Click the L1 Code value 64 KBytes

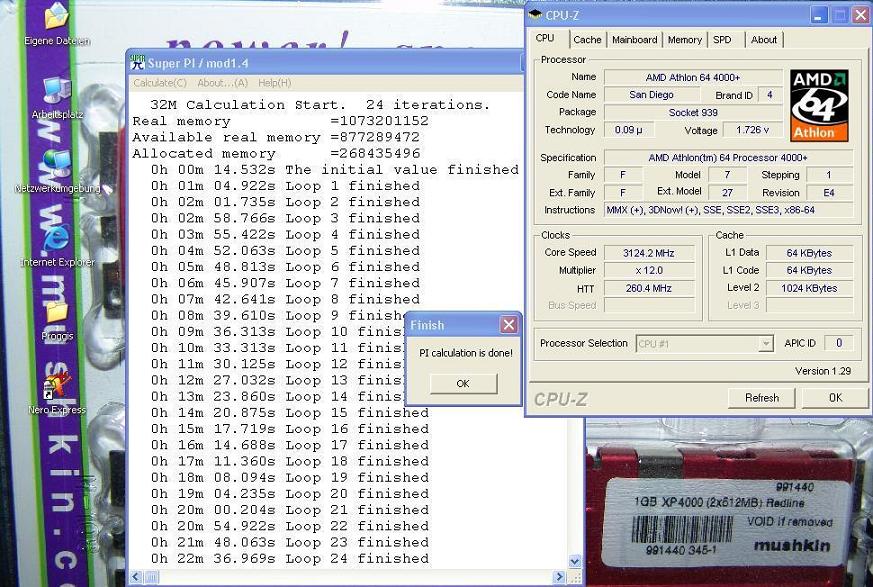pos(809,270)
